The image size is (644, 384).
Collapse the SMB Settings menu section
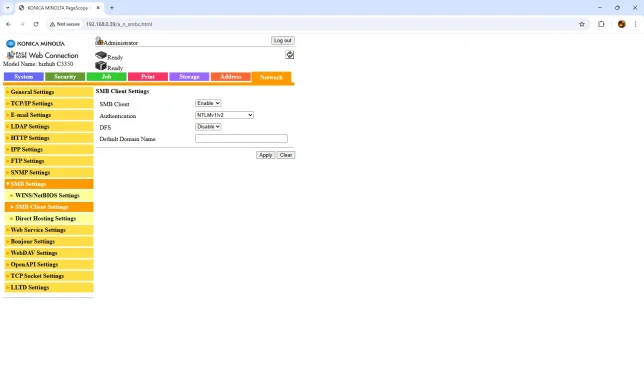(49, 184)
